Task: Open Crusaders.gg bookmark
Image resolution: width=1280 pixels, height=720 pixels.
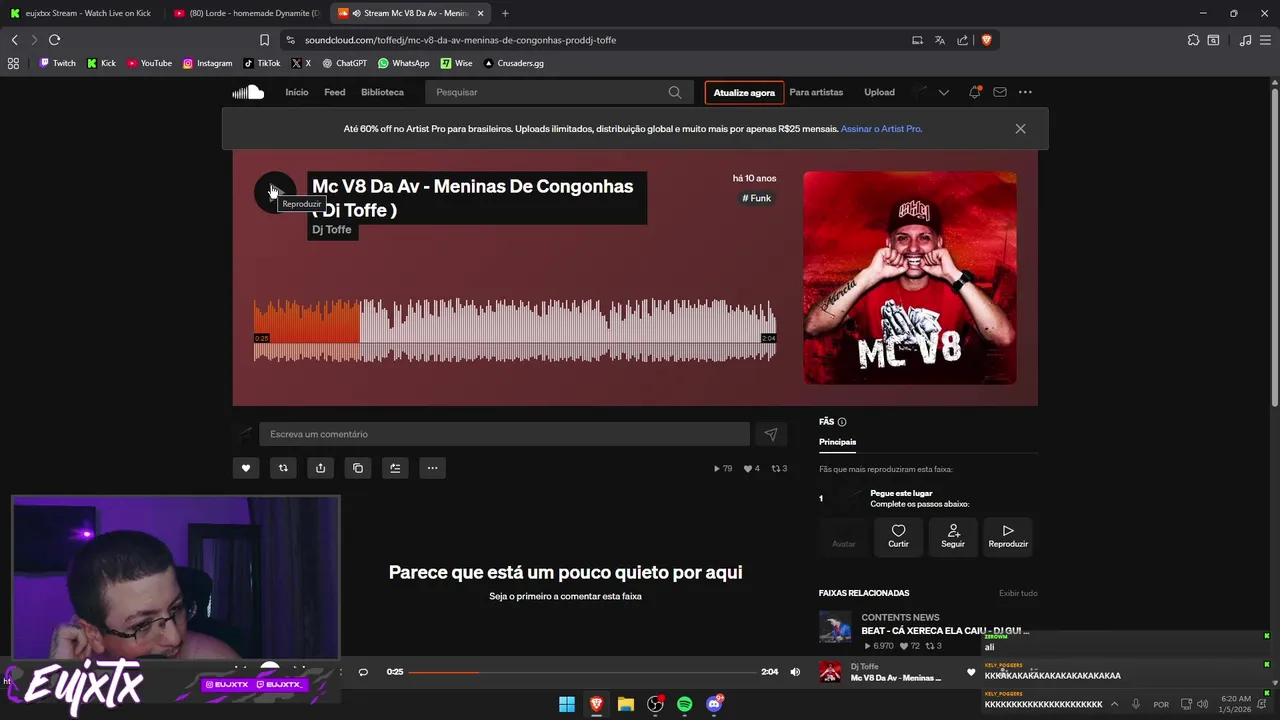Action: coord(513,63)
